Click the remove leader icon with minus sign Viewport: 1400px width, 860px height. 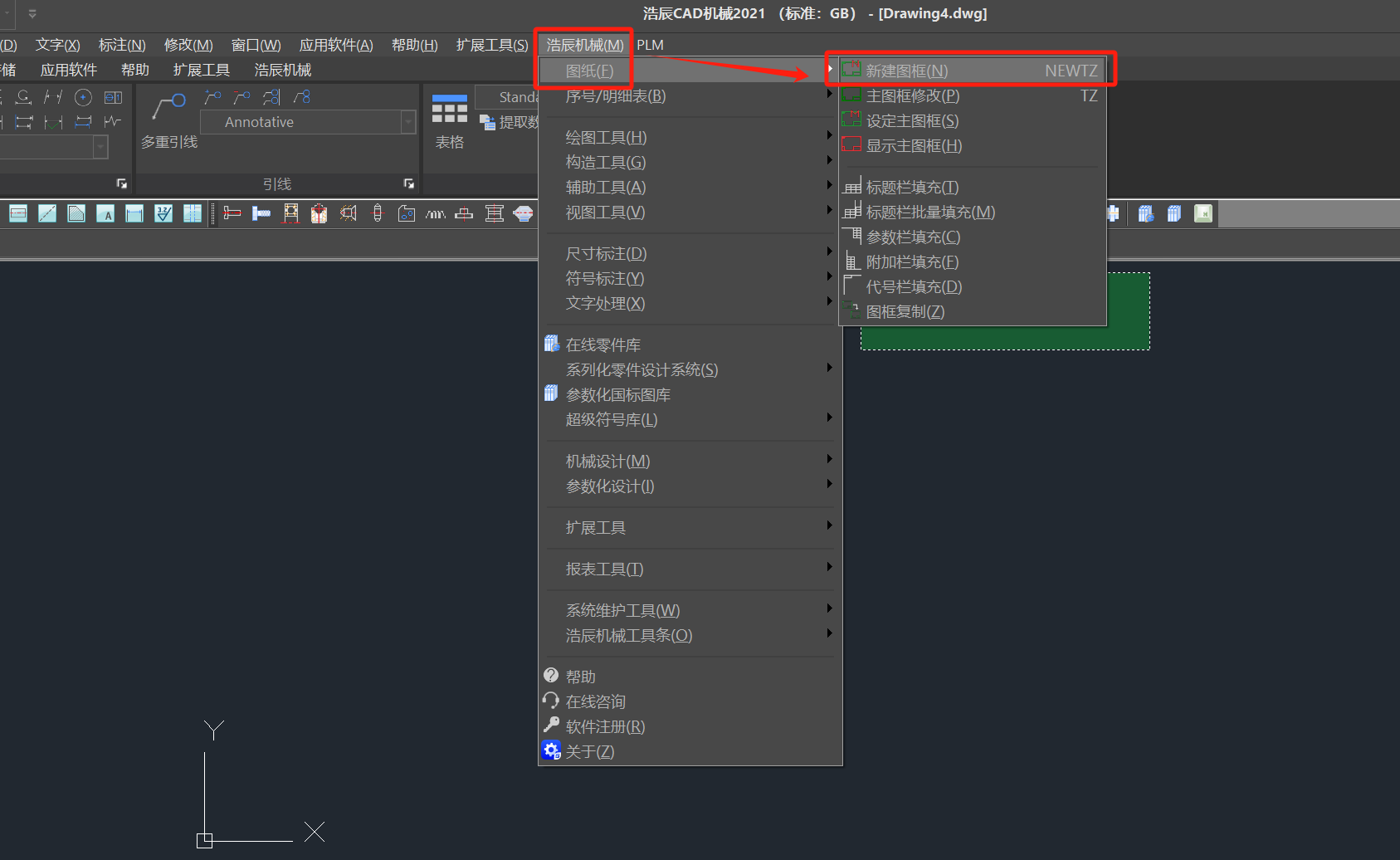[x=241, y=97]
